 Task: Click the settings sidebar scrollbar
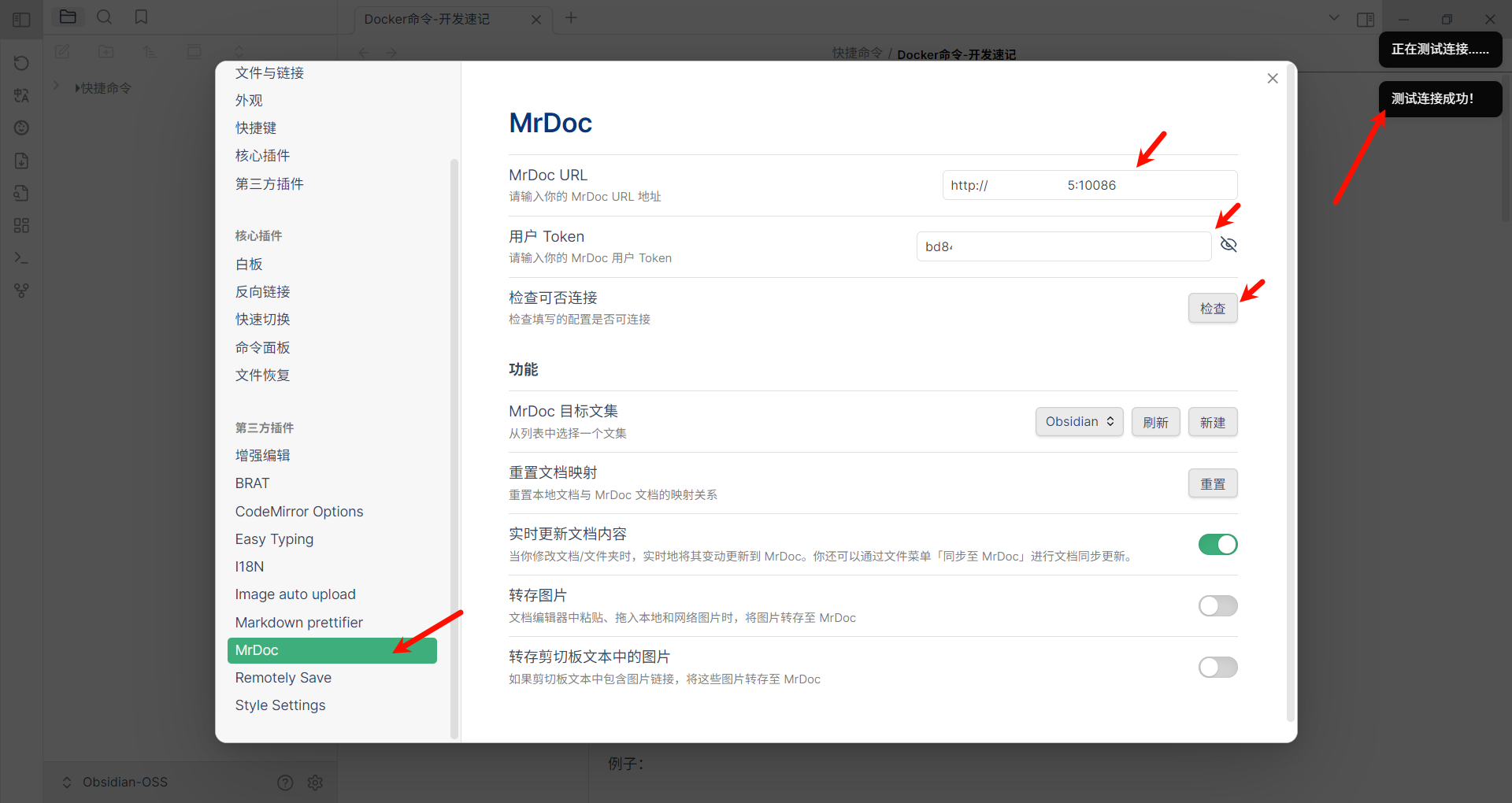coord(454,449)
